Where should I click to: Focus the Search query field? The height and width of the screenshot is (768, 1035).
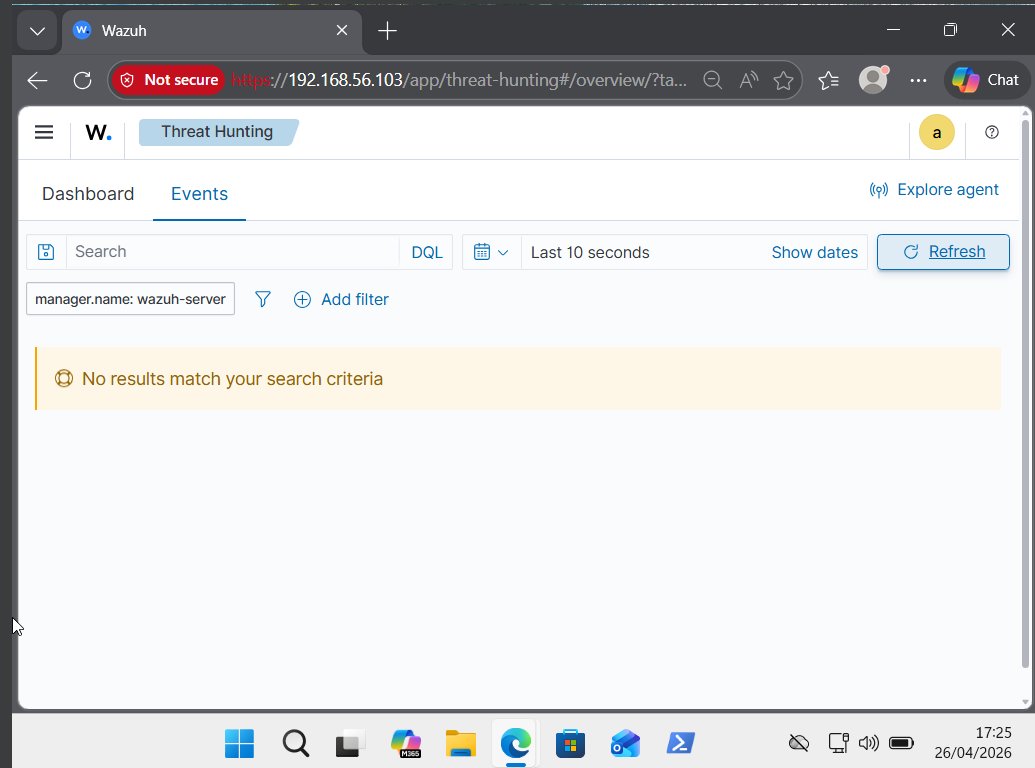(x=232, y=252)
